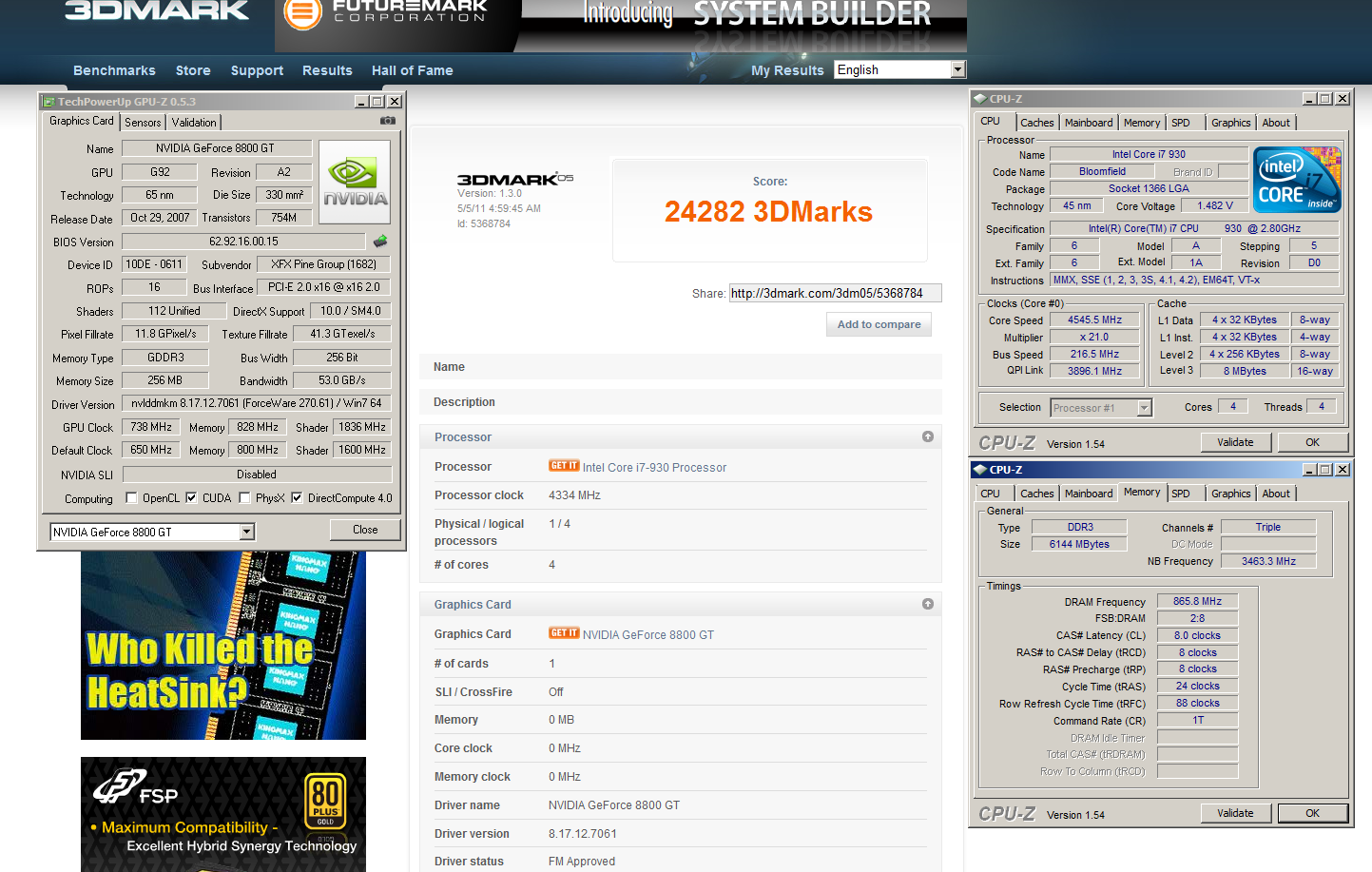Click the Share URL input field

coord(835,293)
